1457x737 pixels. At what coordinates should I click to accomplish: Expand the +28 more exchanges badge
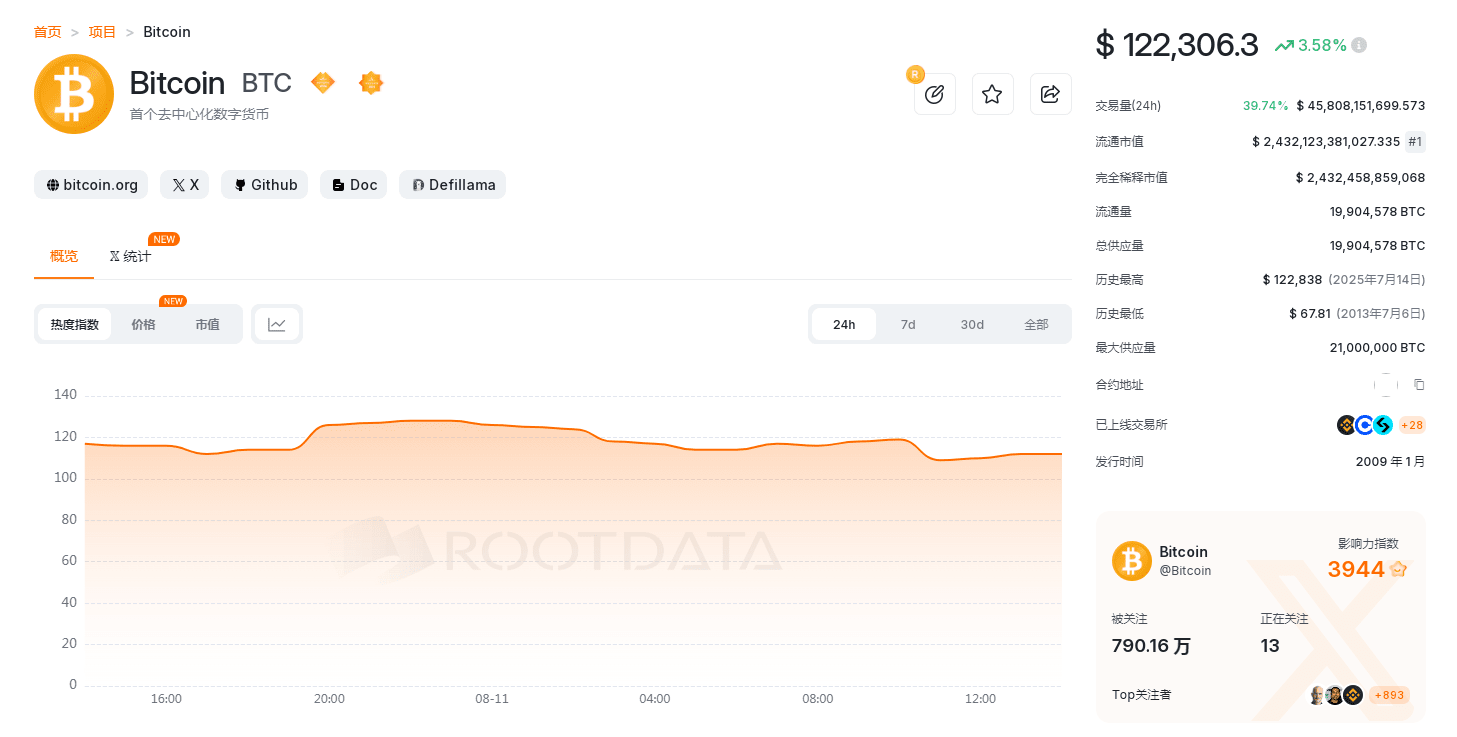coord(1412,425)
